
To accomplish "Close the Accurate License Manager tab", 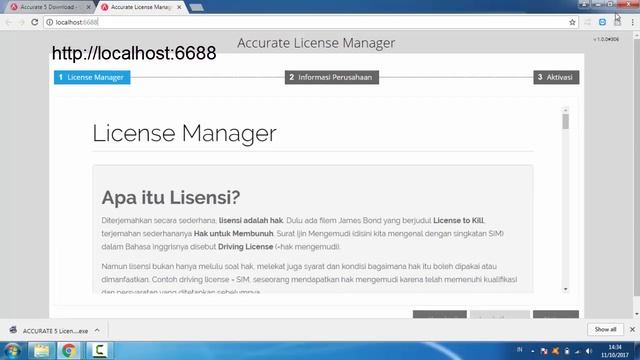I will pyautogui.click(x=179, y=7).
